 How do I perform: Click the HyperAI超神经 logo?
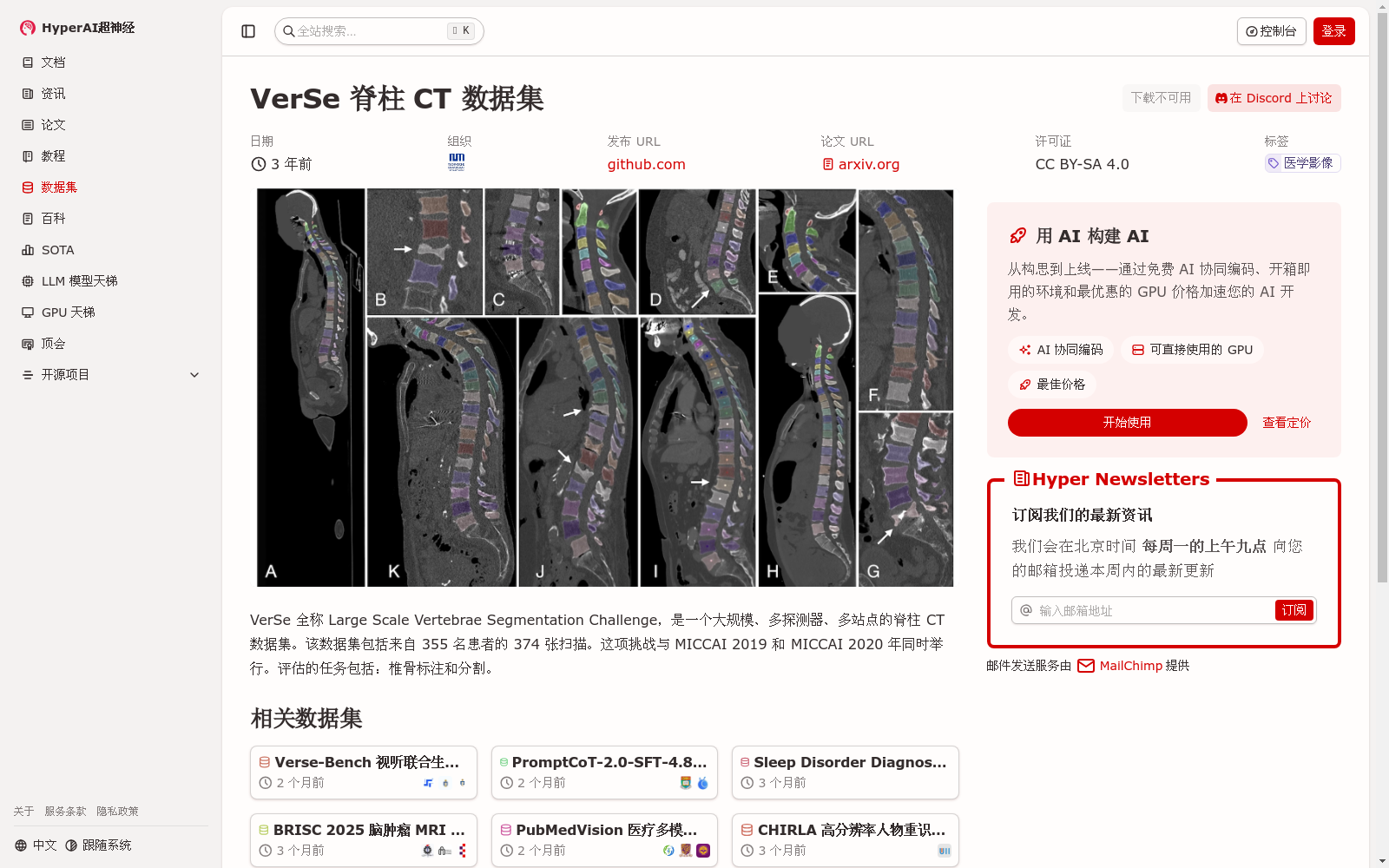[77, 28]
